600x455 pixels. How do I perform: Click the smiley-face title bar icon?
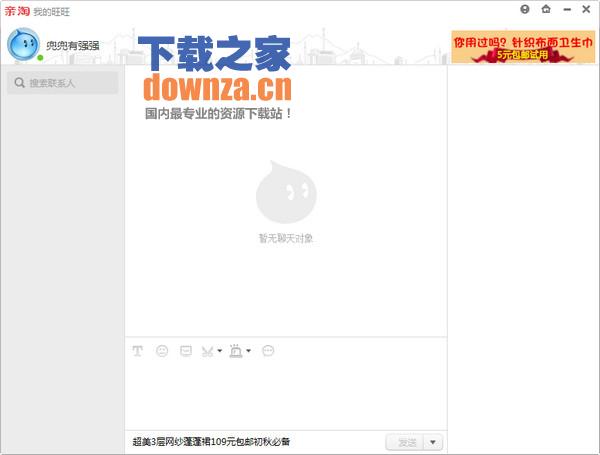525,9
